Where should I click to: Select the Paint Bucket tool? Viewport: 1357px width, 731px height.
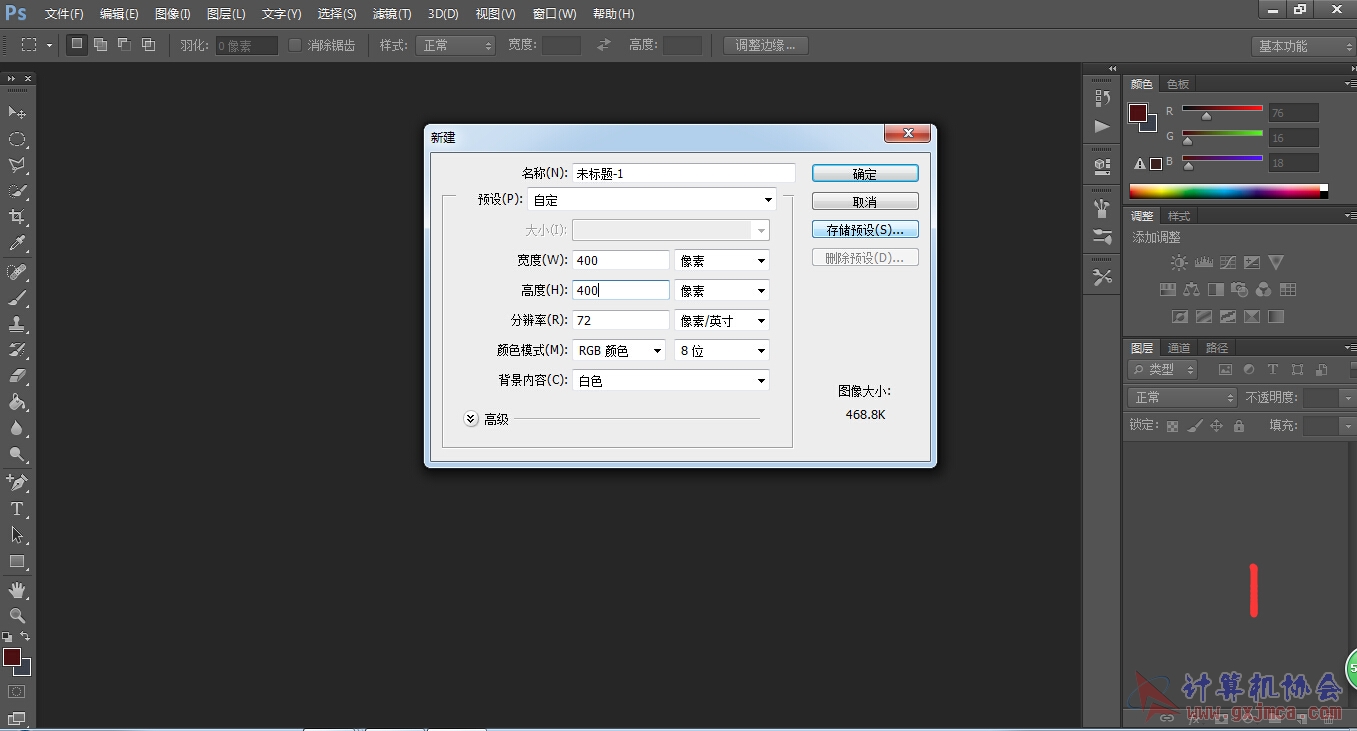coord(17,402)
